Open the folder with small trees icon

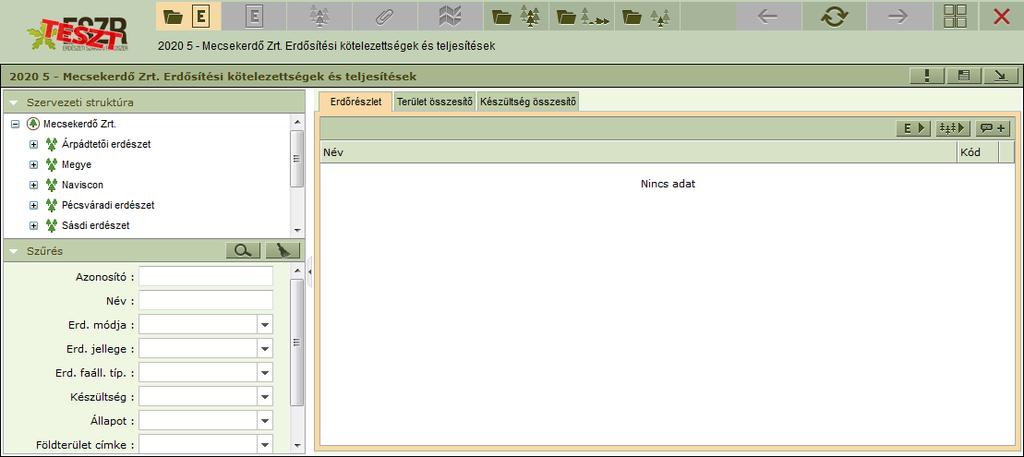point(646,16)
